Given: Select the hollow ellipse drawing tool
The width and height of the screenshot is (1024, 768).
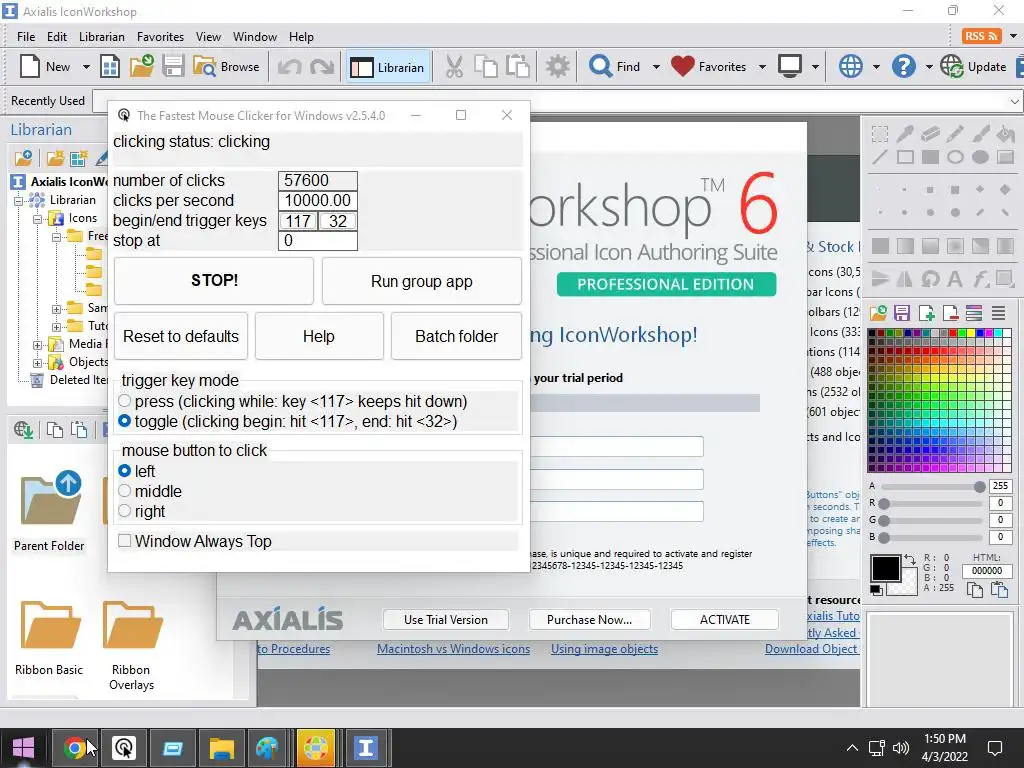Looking at the screenshot, I should pos(955,157).
